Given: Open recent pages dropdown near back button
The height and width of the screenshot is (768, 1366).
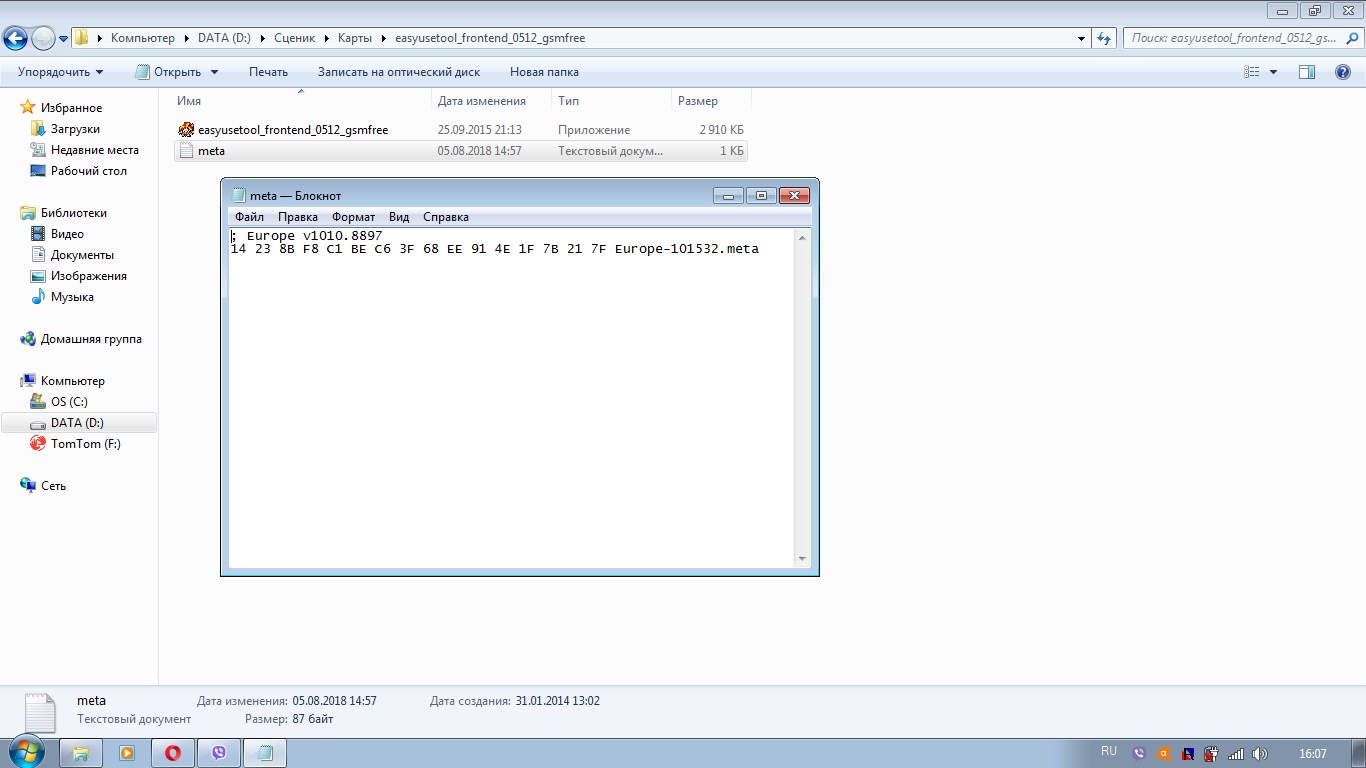Looking at the screenshot, I should coord(64,39).
